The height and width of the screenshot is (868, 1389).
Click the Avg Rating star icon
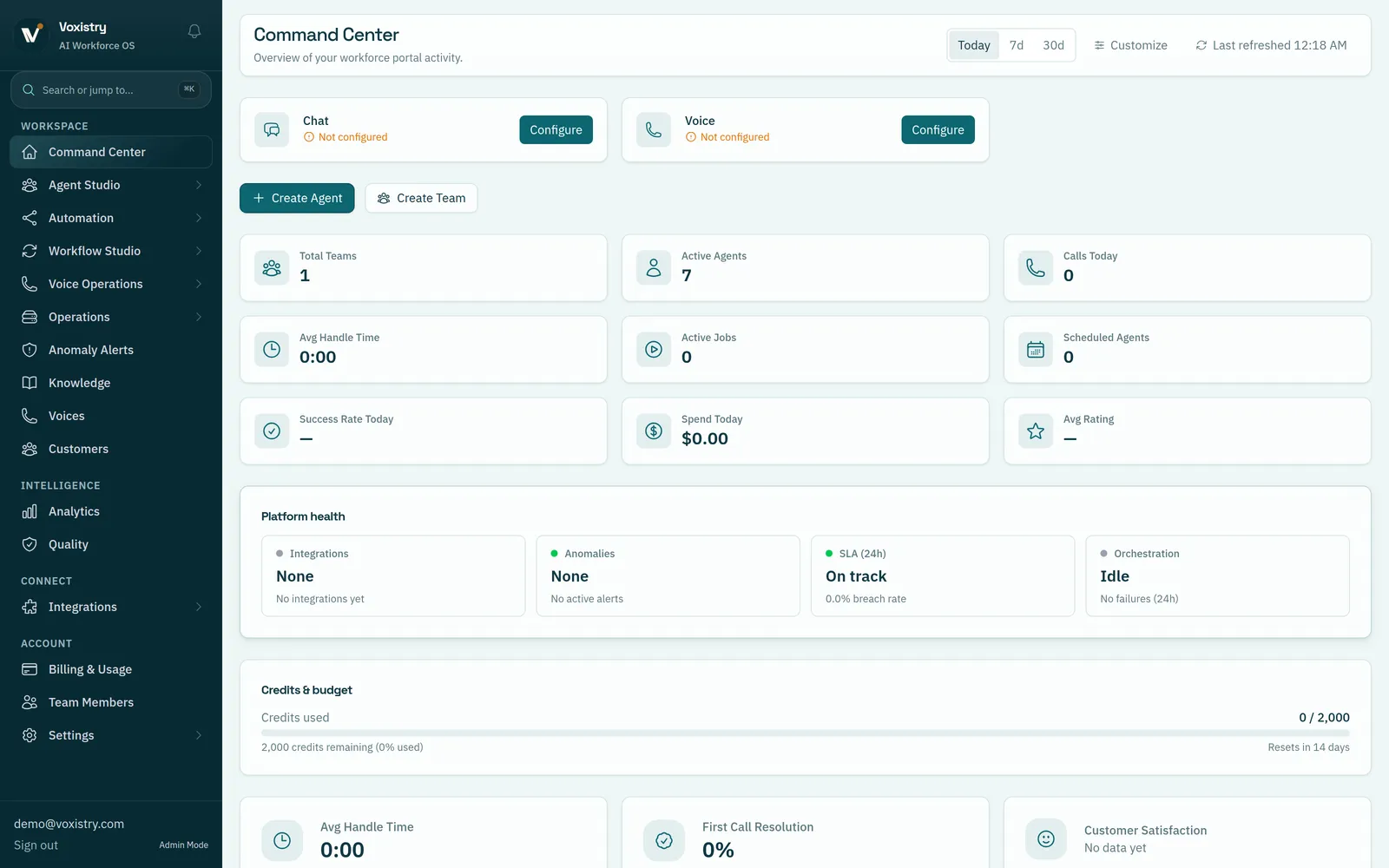[x=1036, y=431]
